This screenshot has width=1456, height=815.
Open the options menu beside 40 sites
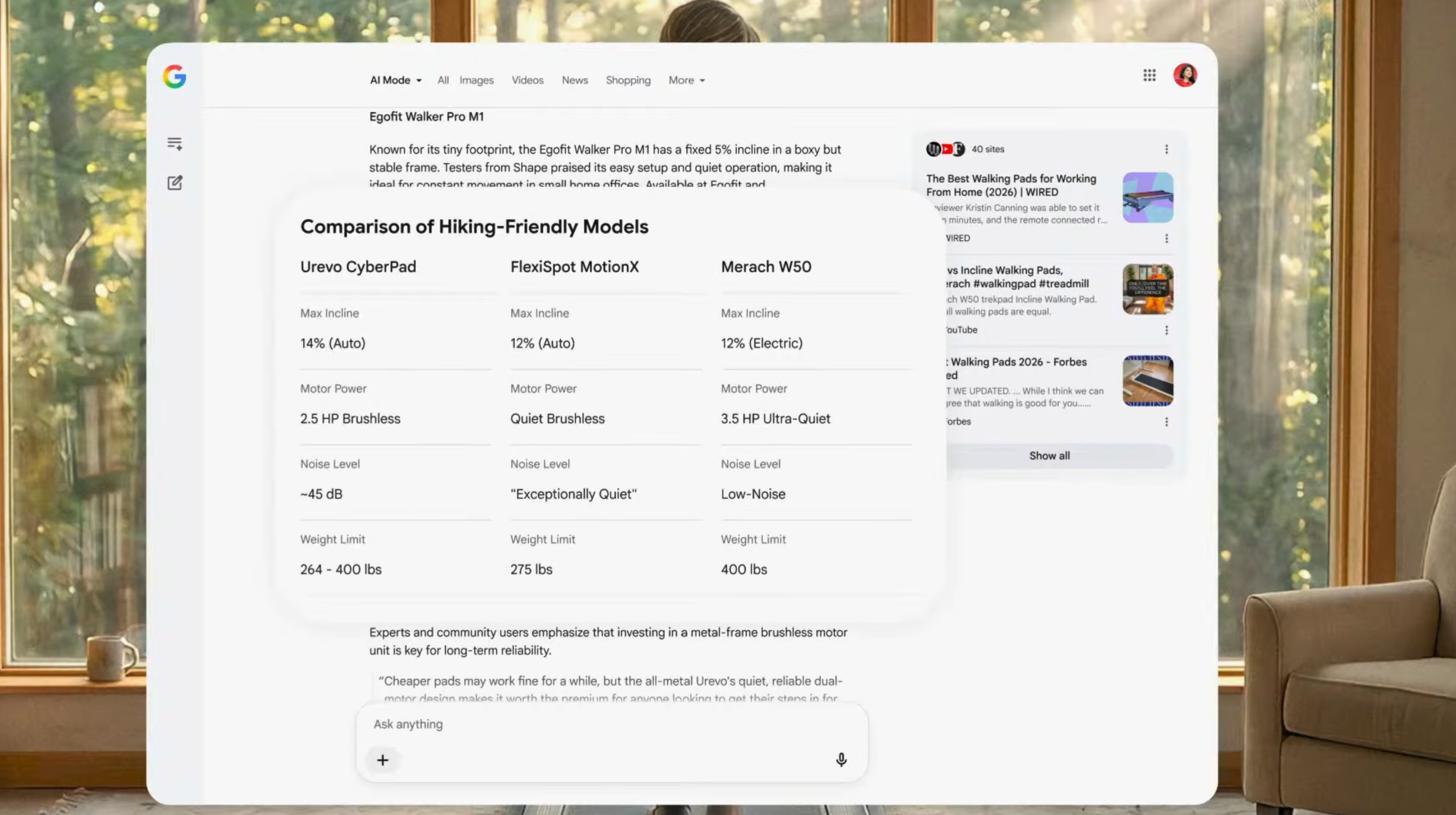tap(1166, 149)
